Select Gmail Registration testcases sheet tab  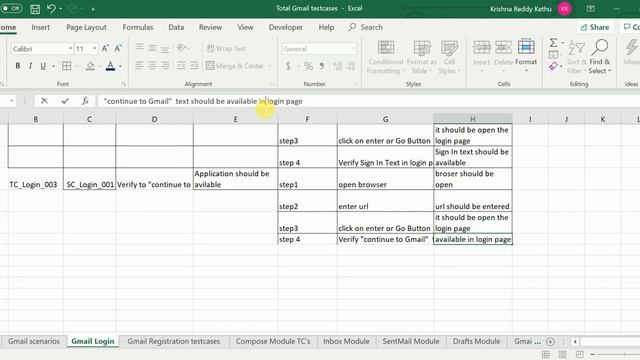(173, 341)
